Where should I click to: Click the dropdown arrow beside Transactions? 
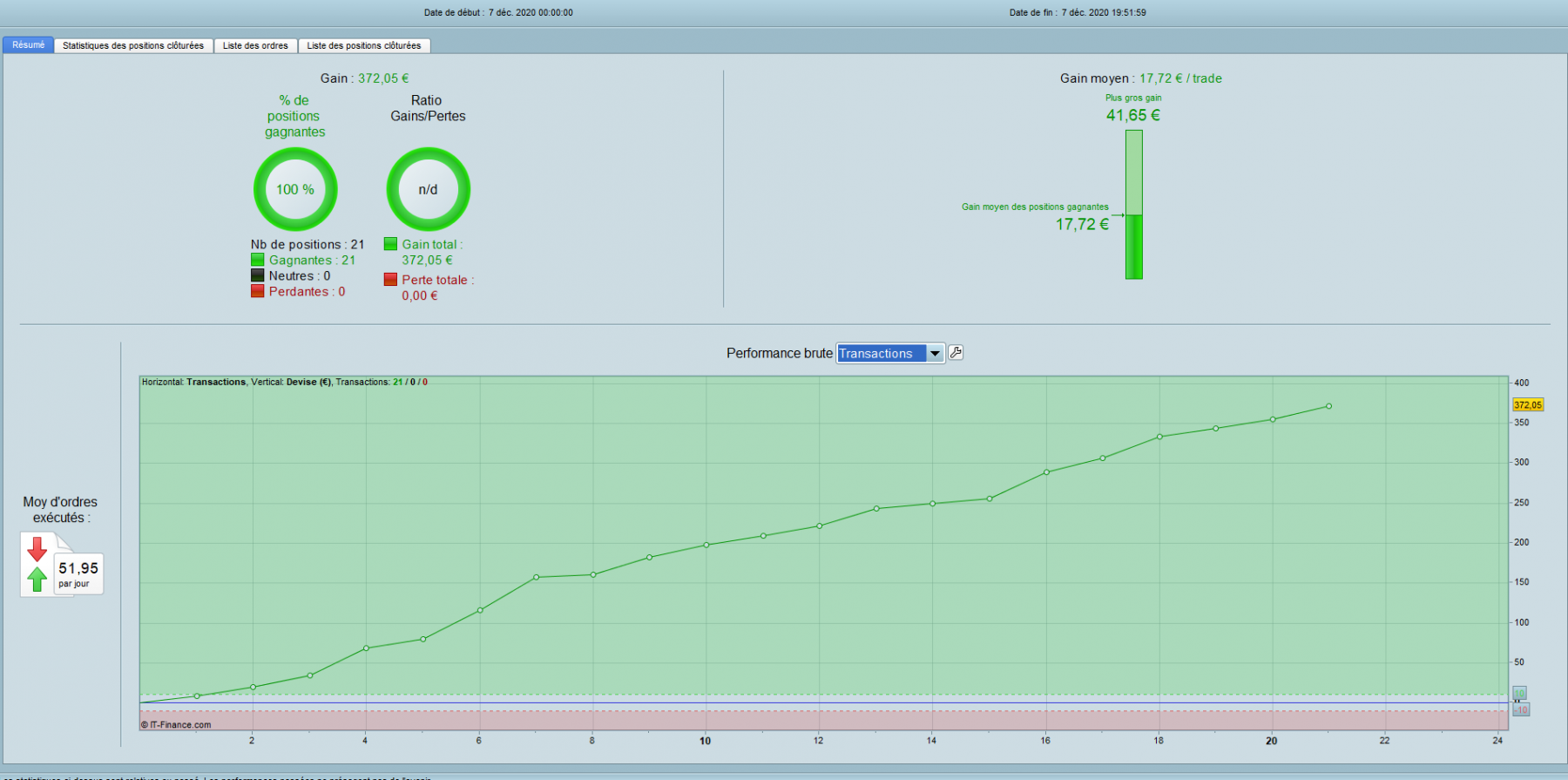click(935, 353)
